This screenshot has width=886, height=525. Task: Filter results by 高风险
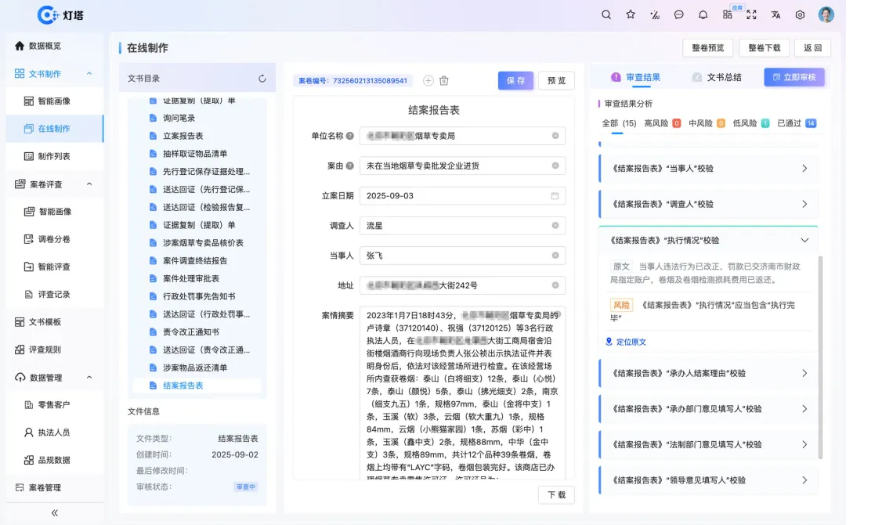[662, 123]
